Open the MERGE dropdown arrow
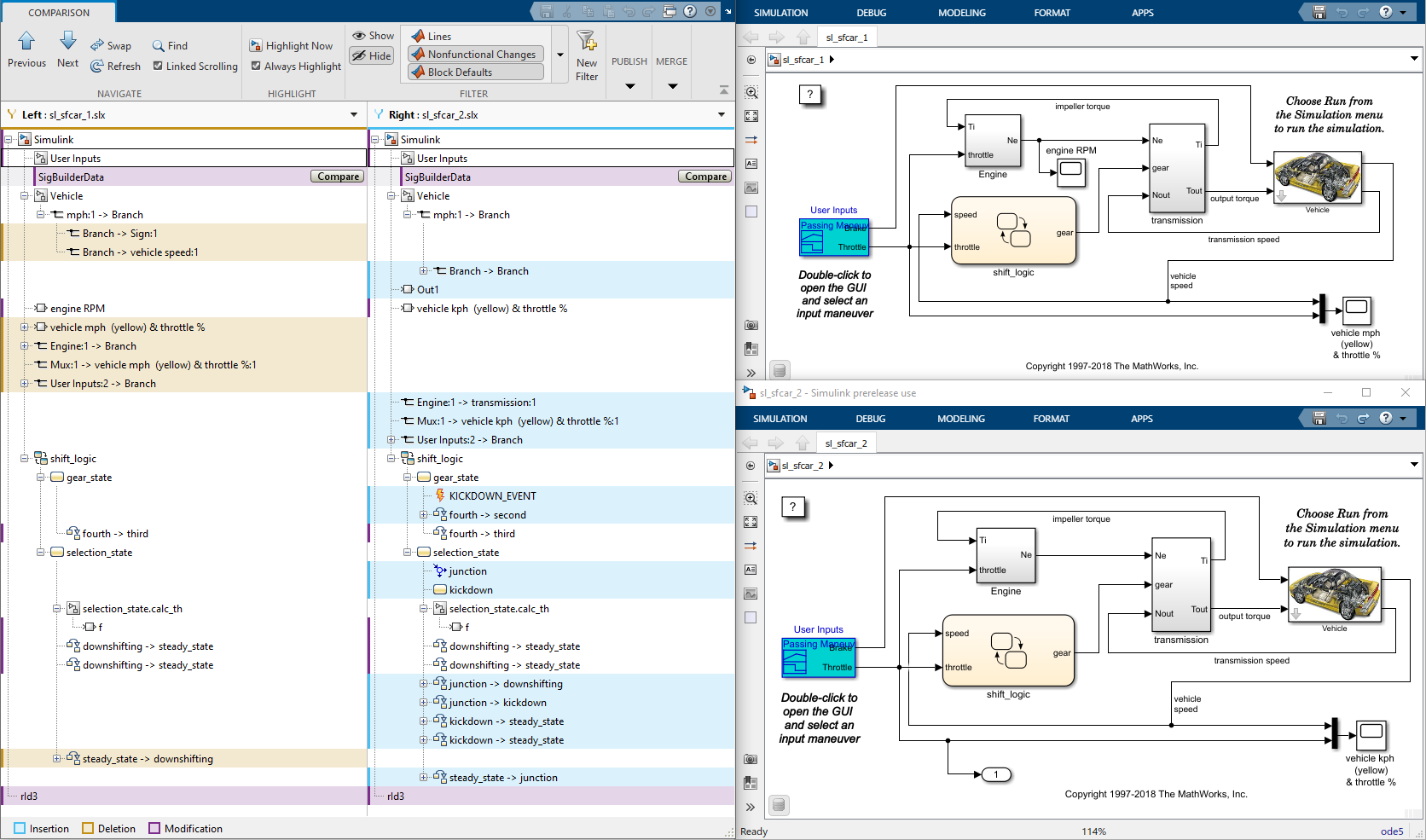The image size is (1426, 840). [x=673, y=86]
